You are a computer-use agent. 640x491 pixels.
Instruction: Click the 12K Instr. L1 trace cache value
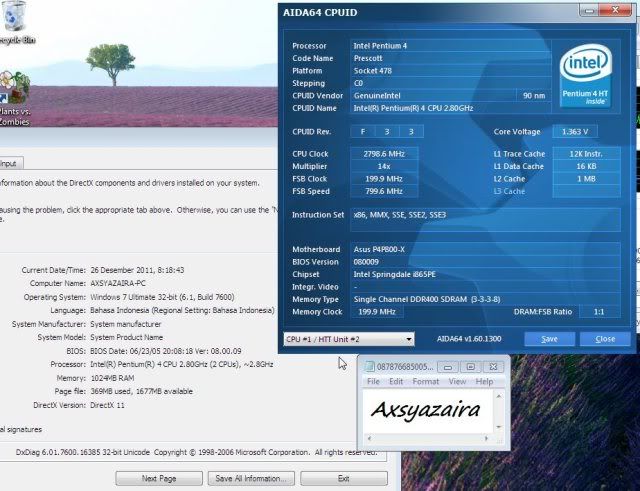click(x=586, y=154)
